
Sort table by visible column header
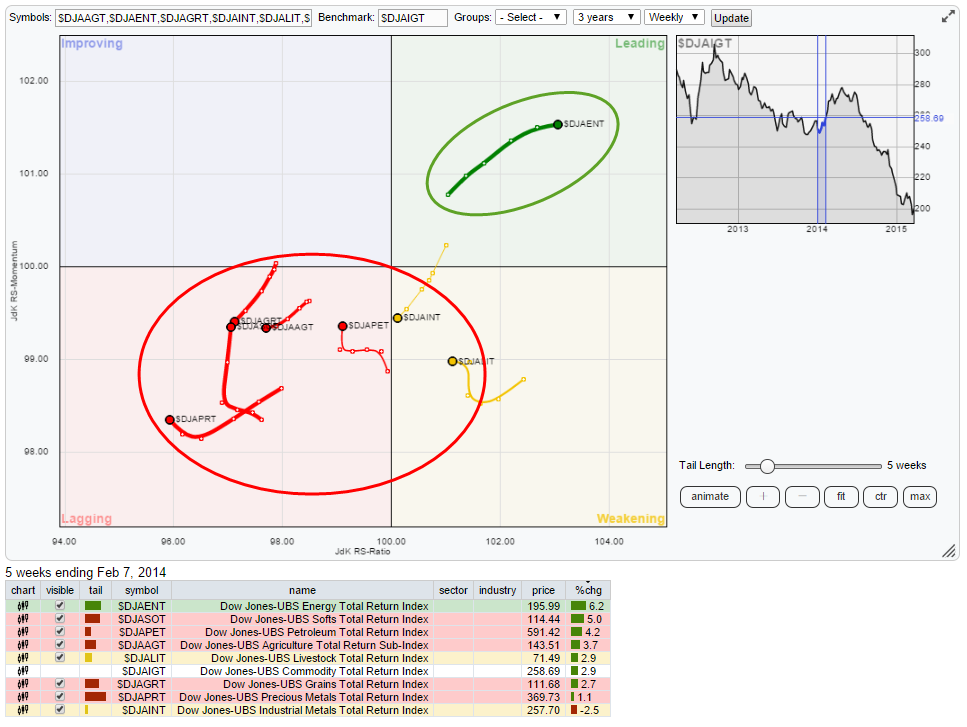(x=60, y=590)
